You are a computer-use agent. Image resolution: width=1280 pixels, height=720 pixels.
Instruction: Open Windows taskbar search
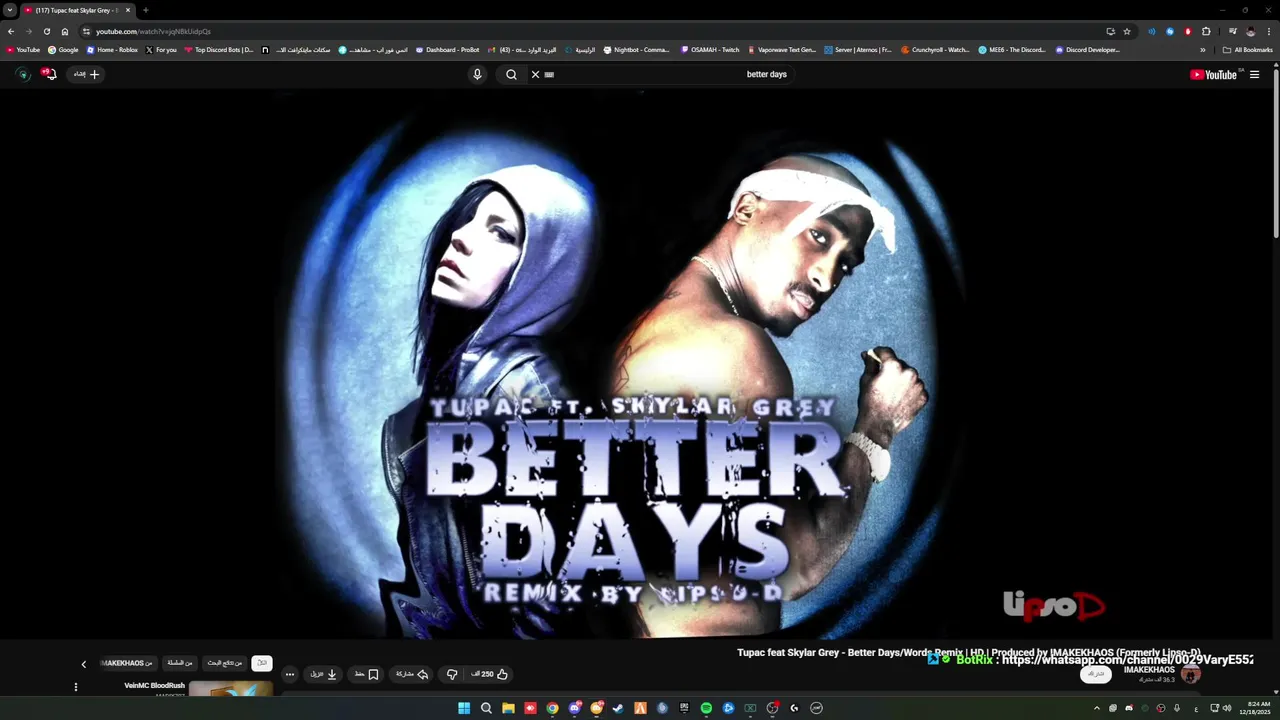click(486, 708)
